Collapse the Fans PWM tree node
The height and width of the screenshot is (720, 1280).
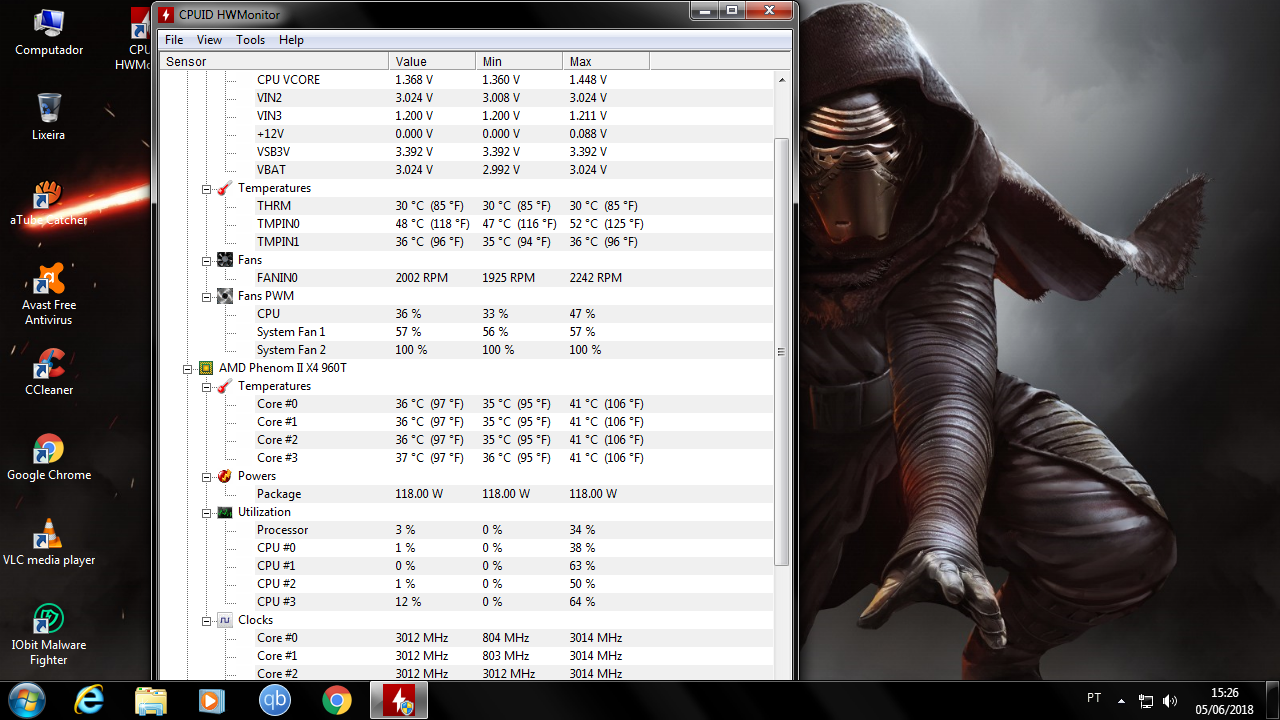click(207, 297)
